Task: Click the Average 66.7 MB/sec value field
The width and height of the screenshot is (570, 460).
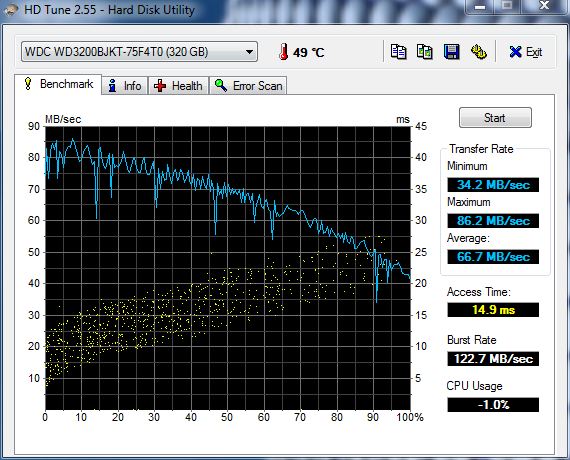Action: click(x=493, y=257)
